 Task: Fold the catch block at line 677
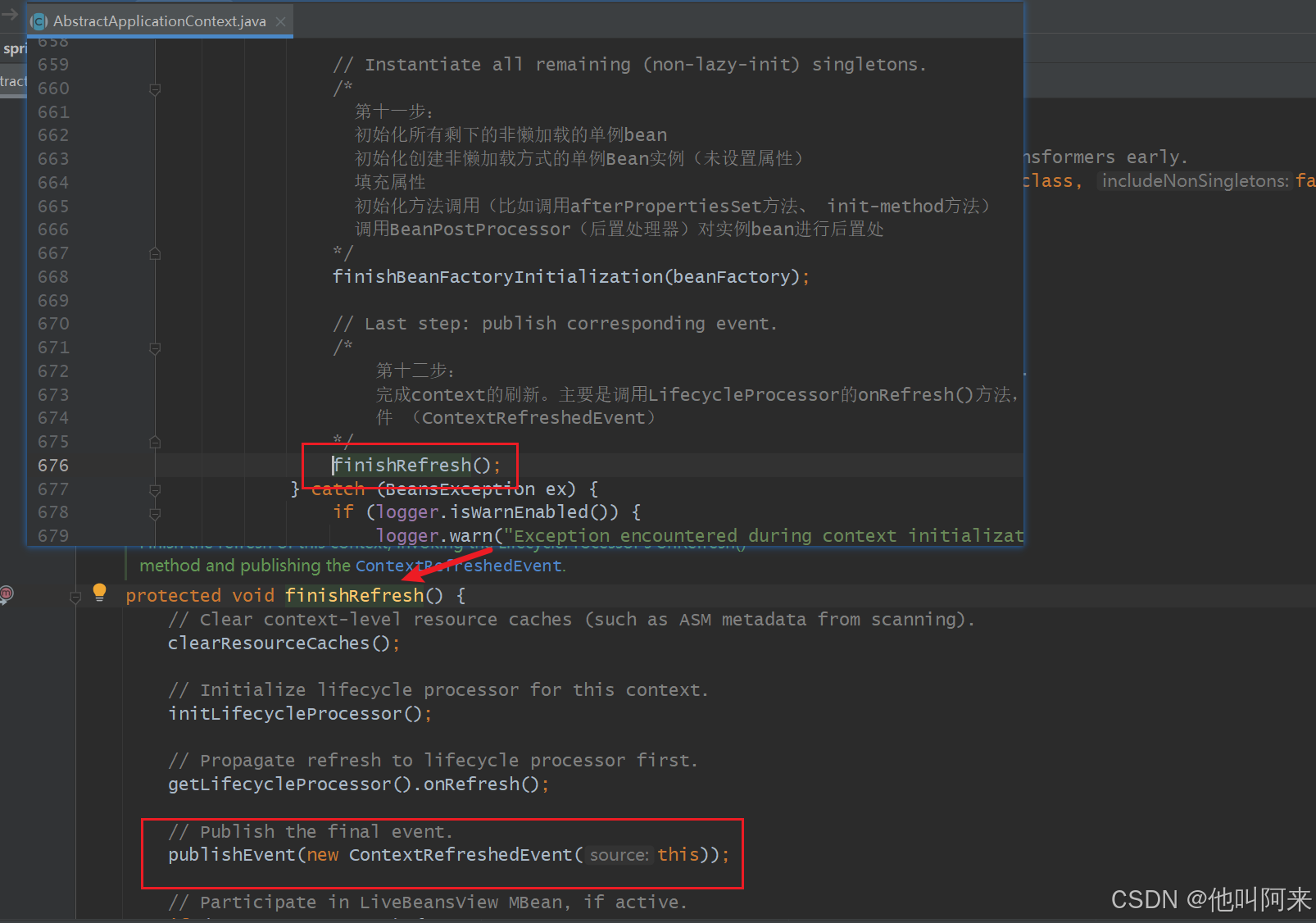click(x=155, y=490)
